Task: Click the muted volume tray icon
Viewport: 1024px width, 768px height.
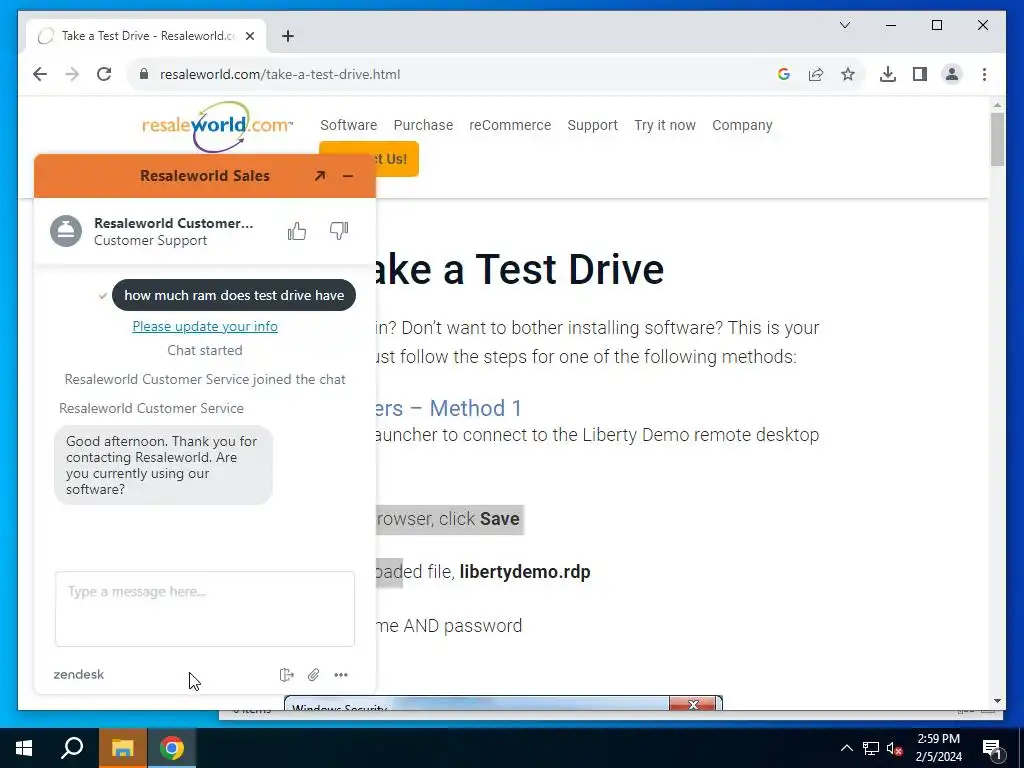Action: (x=895, y=749)
